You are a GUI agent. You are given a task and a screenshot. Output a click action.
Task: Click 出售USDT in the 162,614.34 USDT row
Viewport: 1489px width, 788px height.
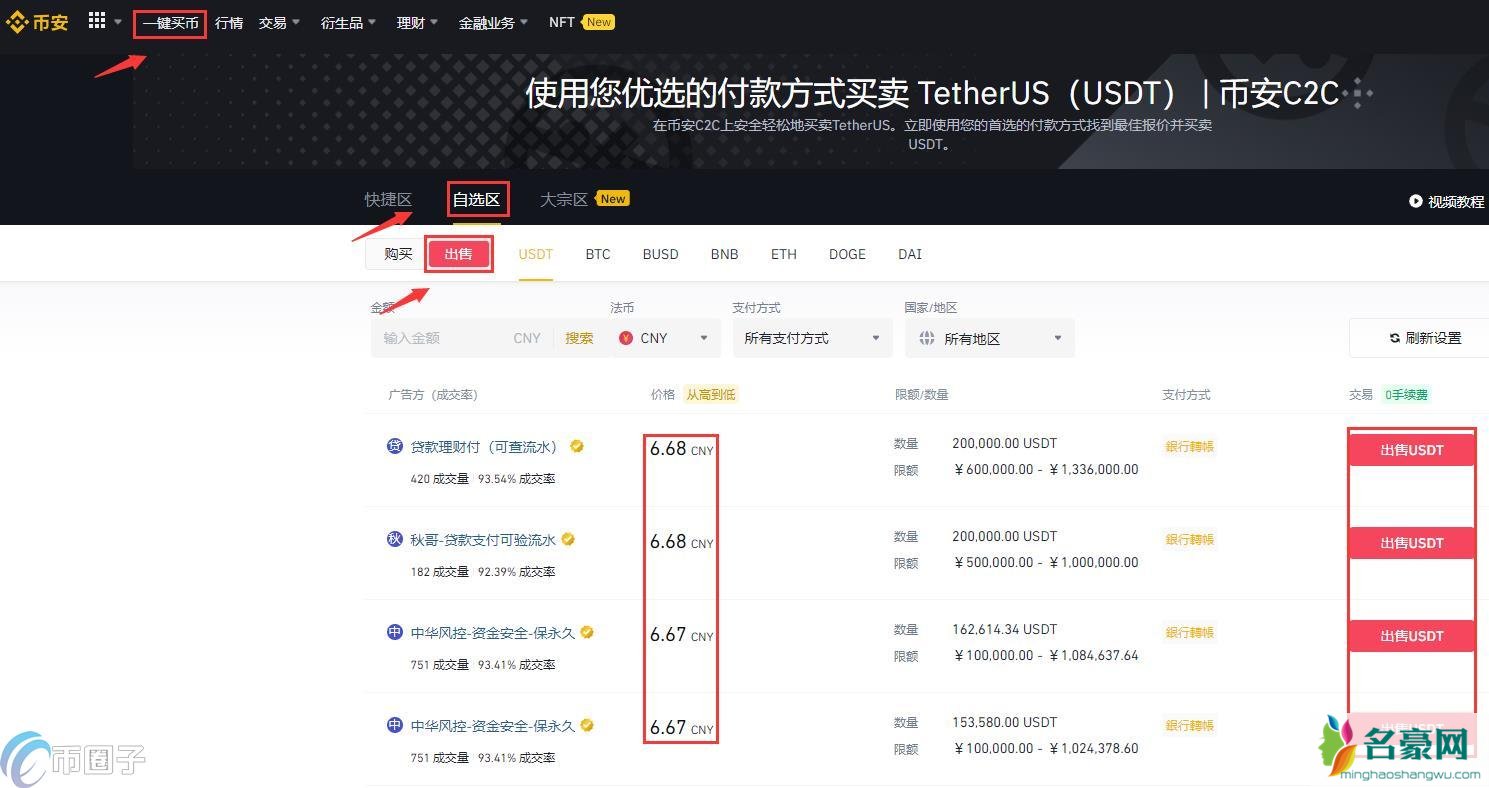[x=1412, y=636]
